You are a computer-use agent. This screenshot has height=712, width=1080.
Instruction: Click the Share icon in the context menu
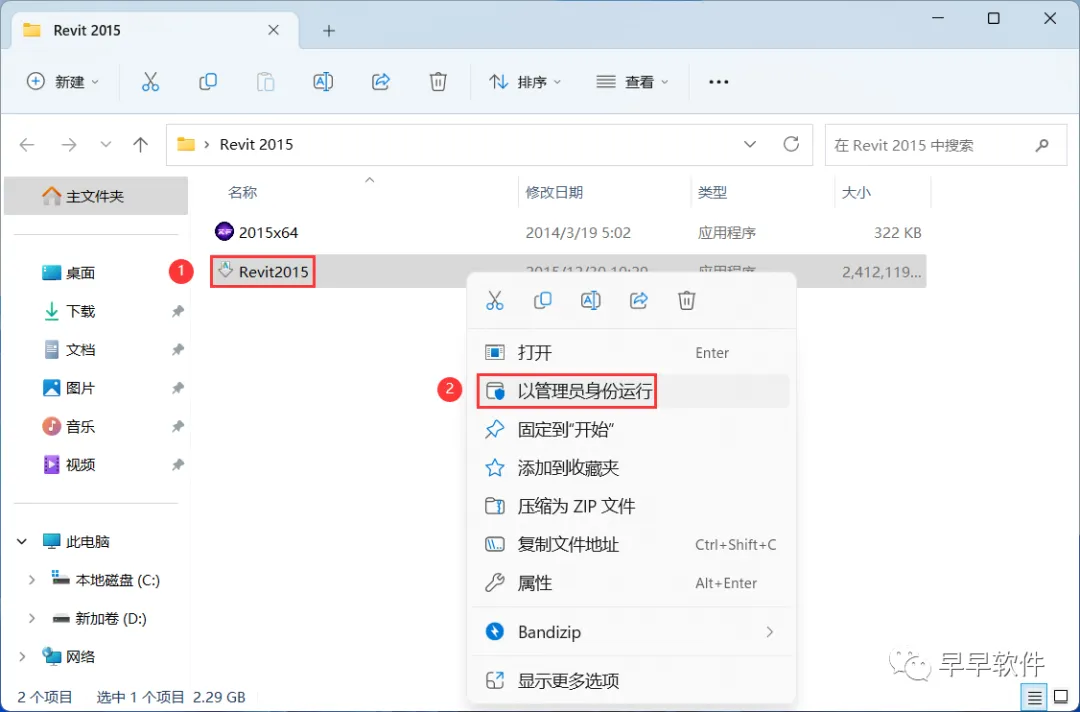638,300
